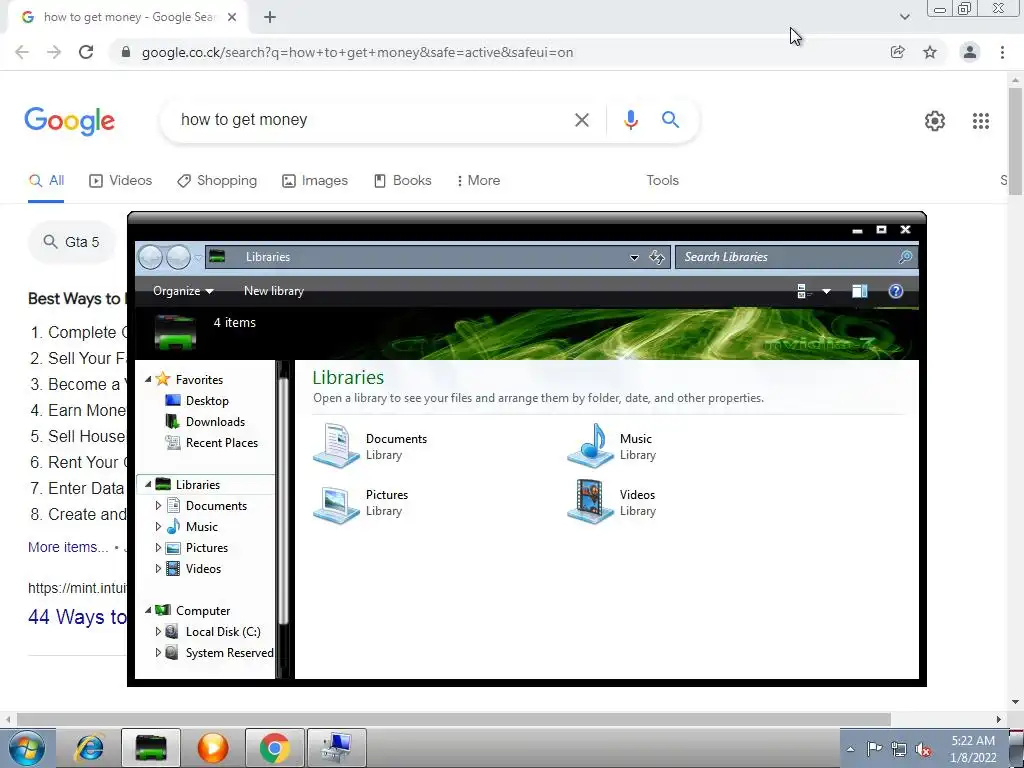
Task: Switch to Books search tab
Action: pos(402,181)
